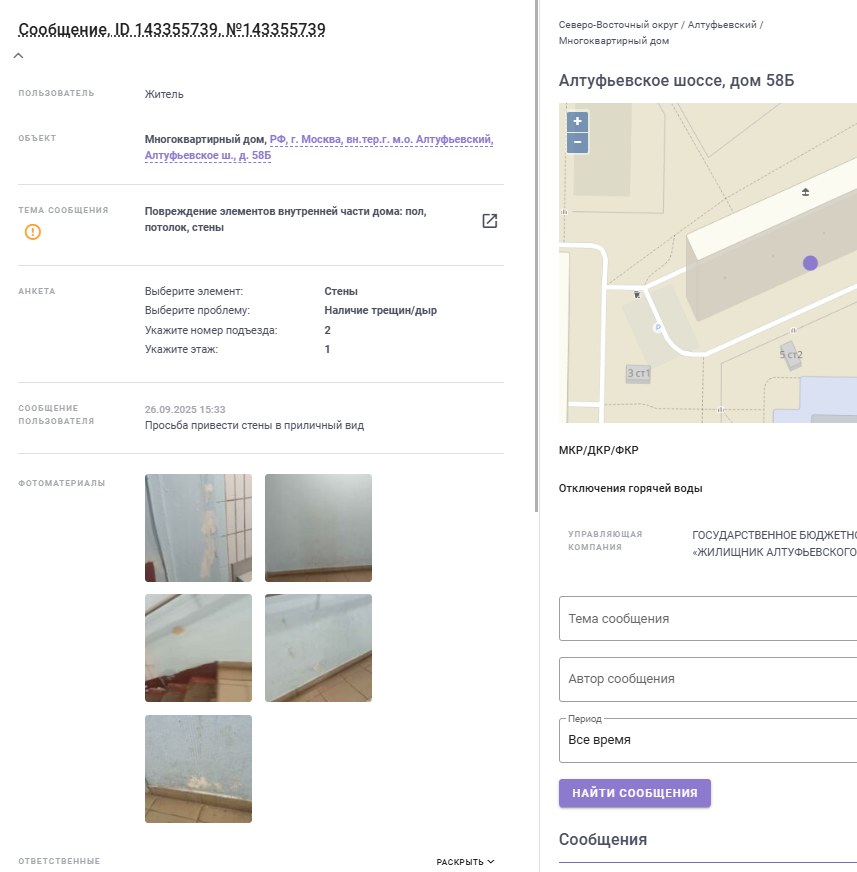Open the first wall photo thumbnail
This screenshot has height=872, width=857.
point(198,528)
